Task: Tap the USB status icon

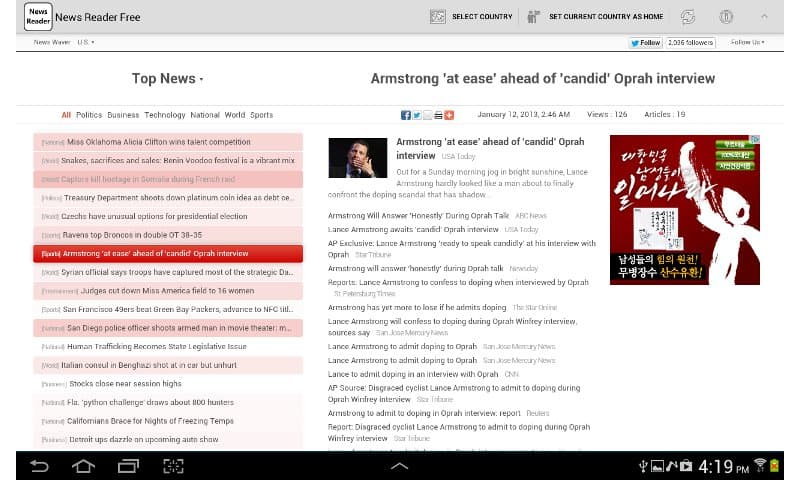Action: point(643,465)
